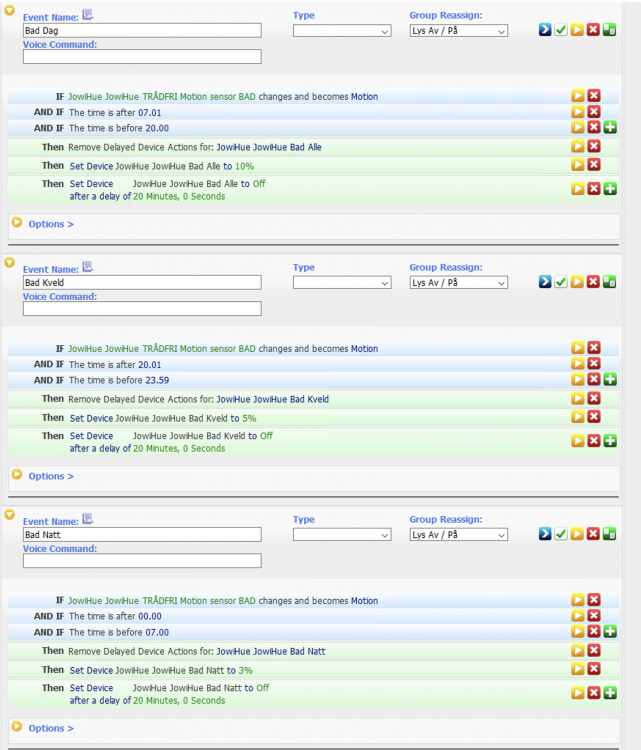This screenshot has width=641, height=750.
Task: Open Group Reassign dropdown for Bad Kveld
Action: click(458, 283)
